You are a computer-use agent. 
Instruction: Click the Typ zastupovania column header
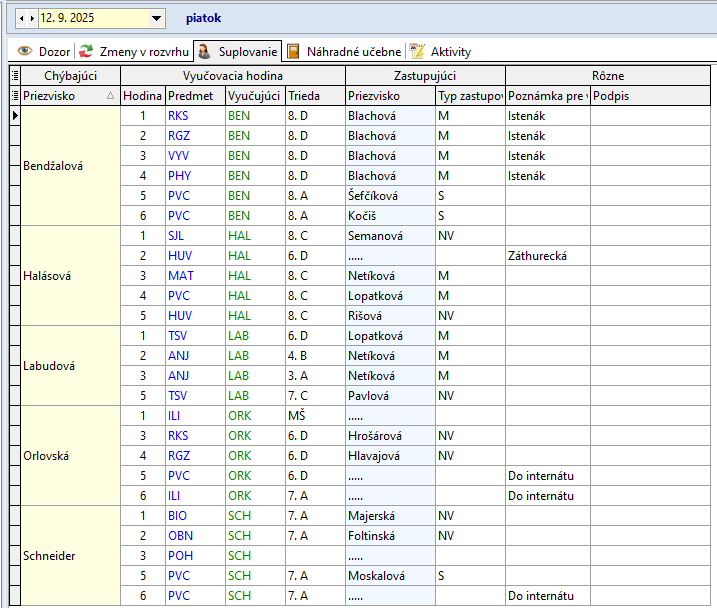click(471, 96)
